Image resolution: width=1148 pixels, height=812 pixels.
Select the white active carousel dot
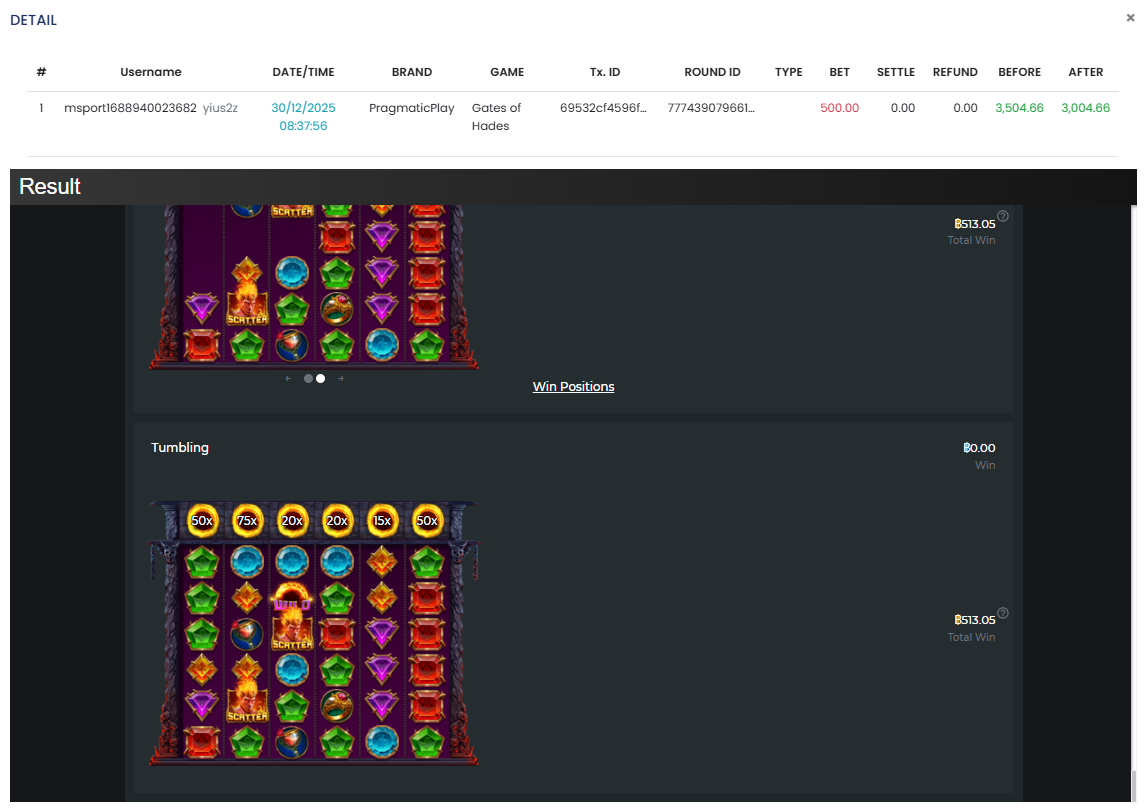(320, 379)
